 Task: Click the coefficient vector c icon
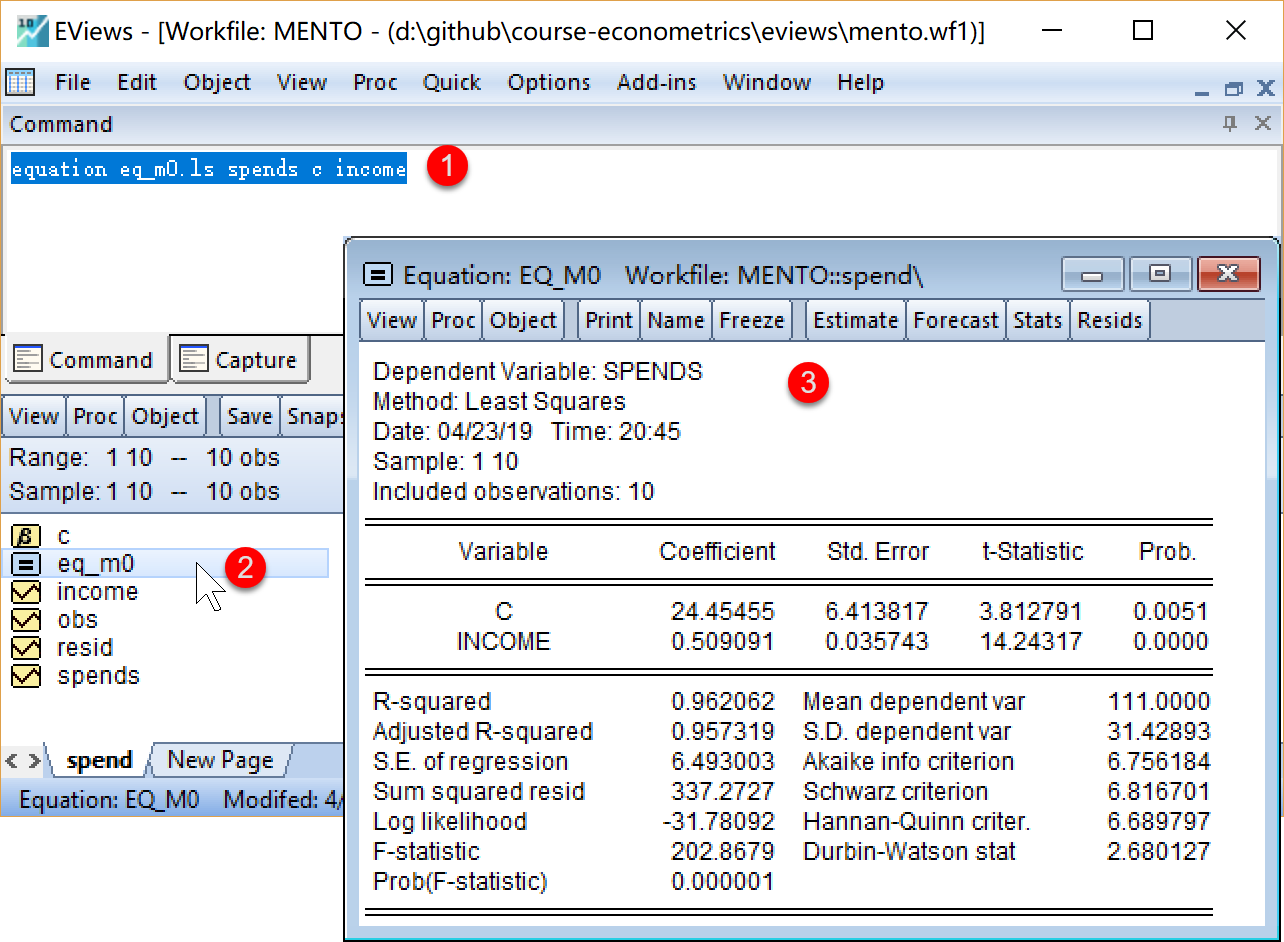coord(25,536)
